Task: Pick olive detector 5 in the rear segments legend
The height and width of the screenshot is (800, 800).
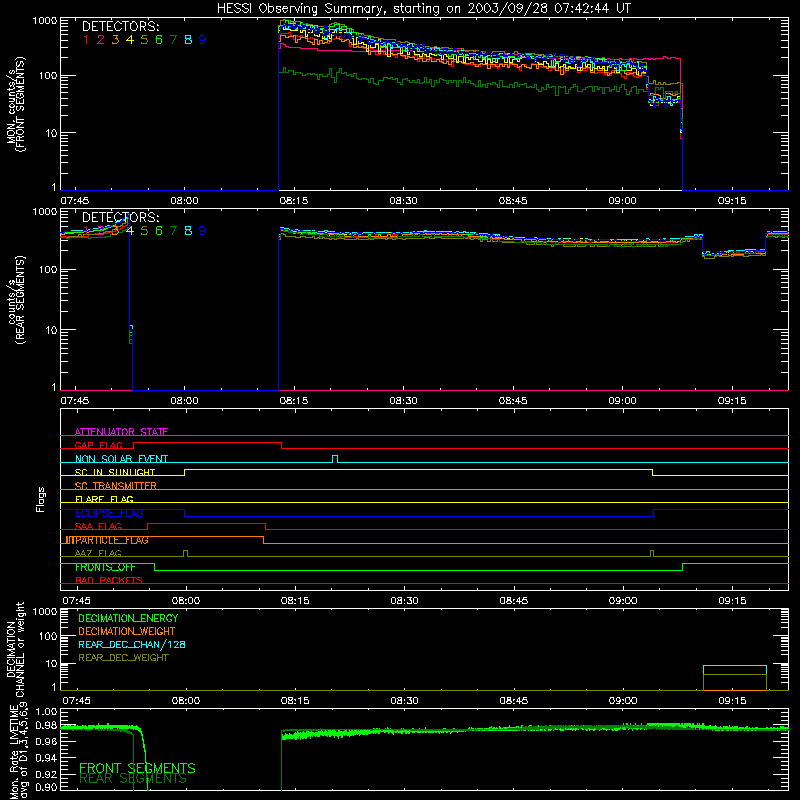Action: (x=144, y=231)
